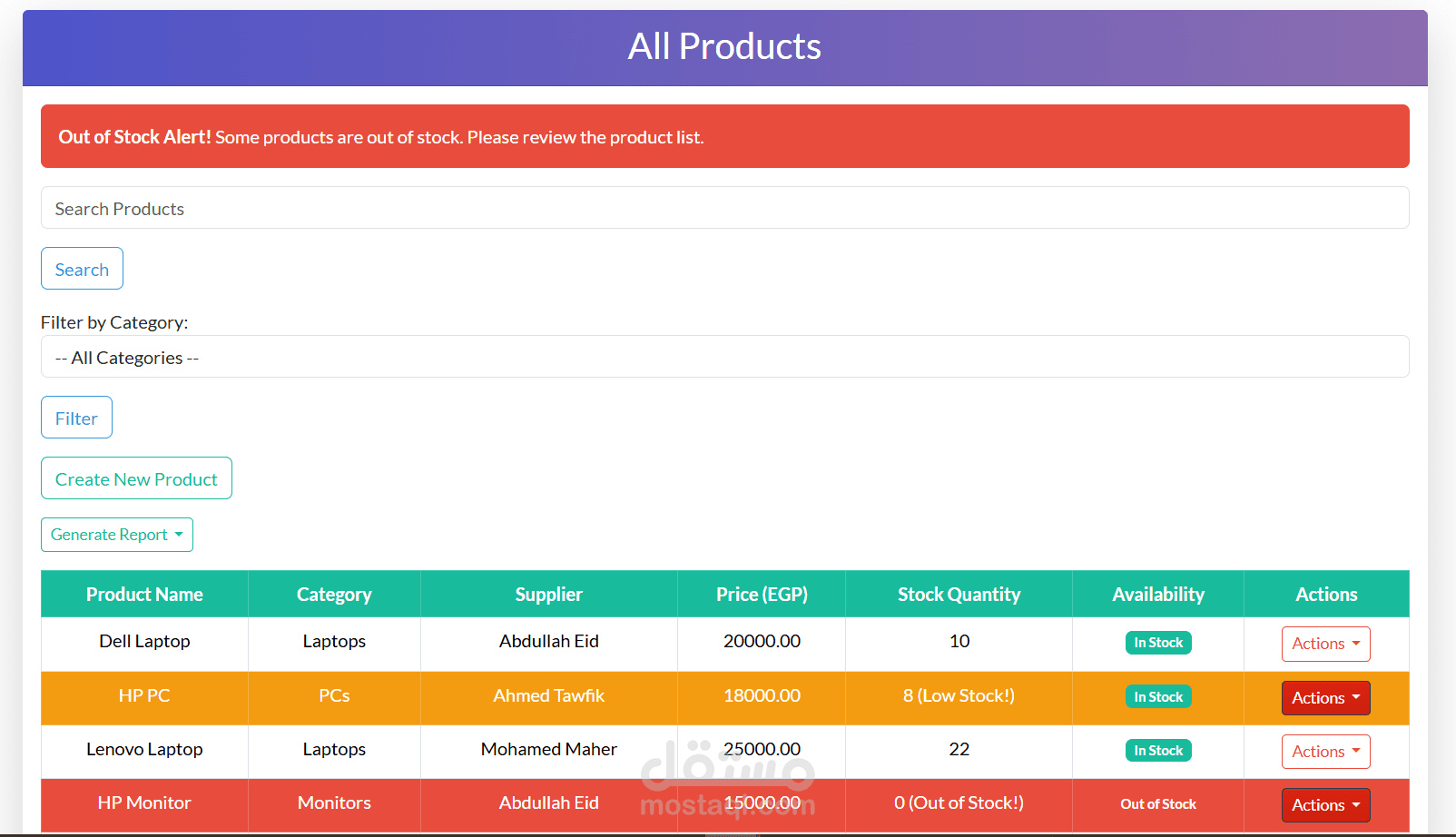Click In Stock badge for Dell Laptop
This screenshot has height=837, width=1456.
point(1158,643)
